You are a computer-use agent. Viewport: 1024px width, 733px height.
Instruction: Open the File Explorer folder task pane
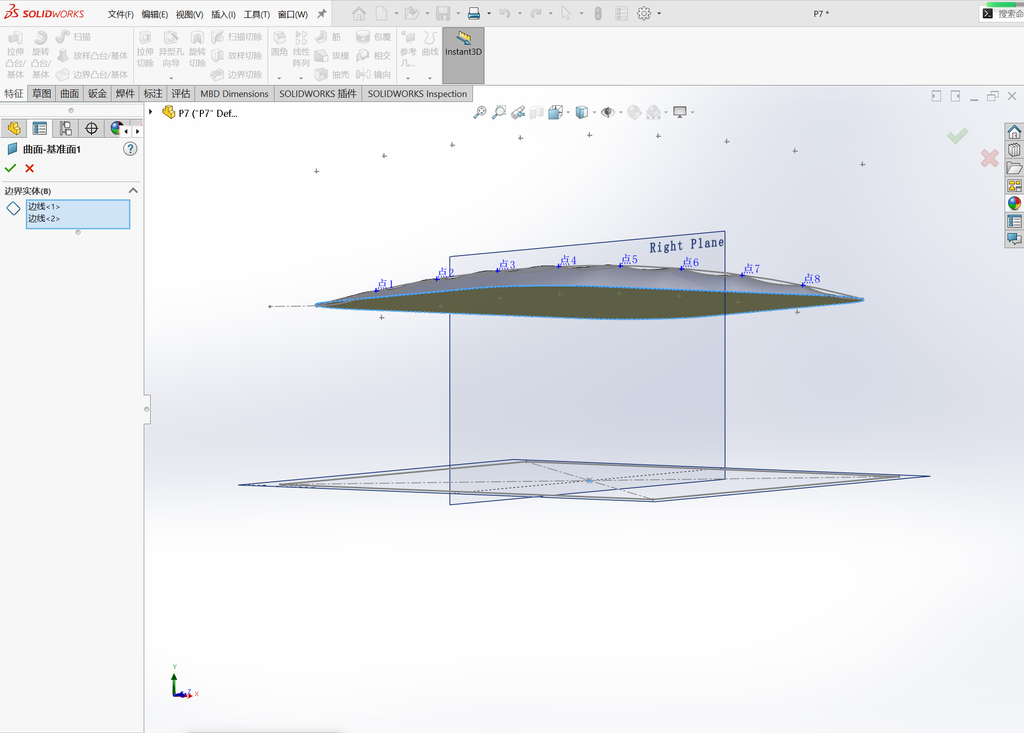click(1014, 168)
